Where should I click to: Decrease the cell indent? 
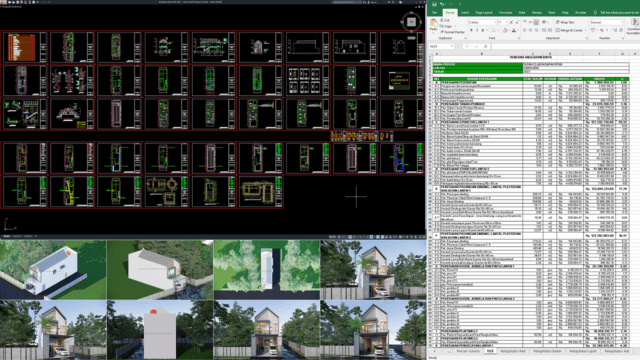(x=544, y=30)
